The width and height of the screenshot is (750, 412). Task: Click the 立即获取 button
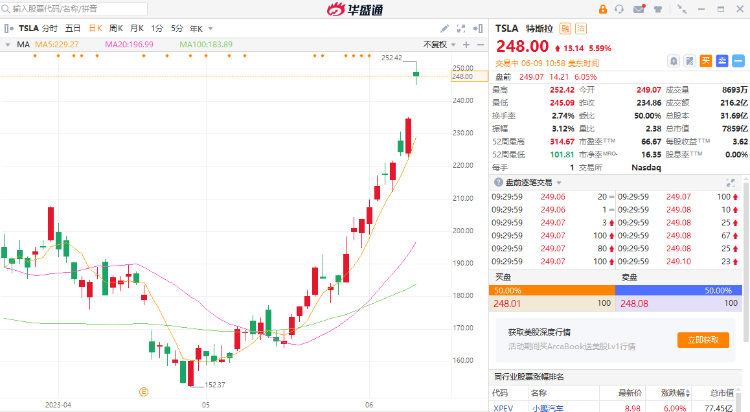703,340
